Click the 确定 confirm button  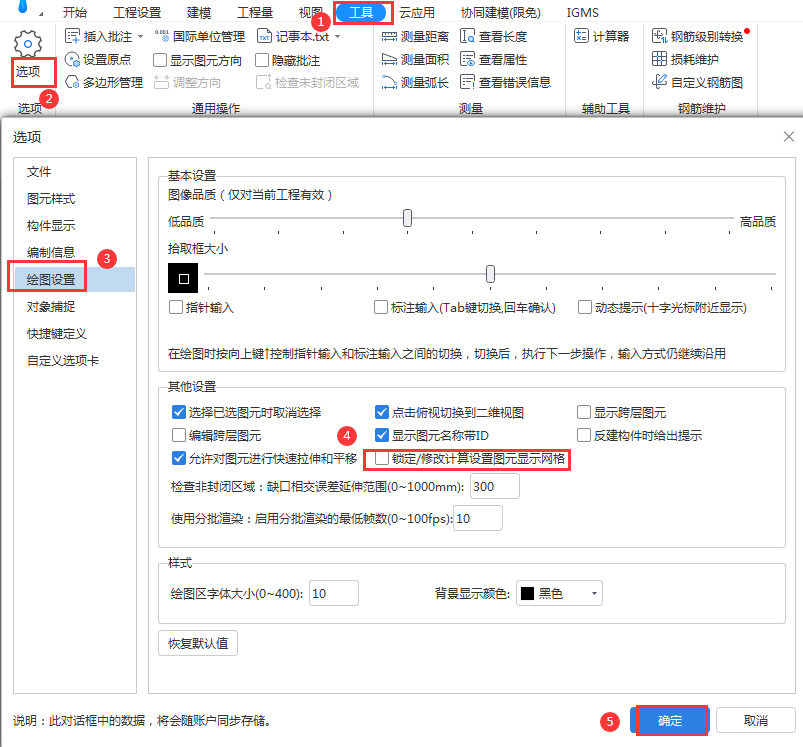tap(670, 720)
